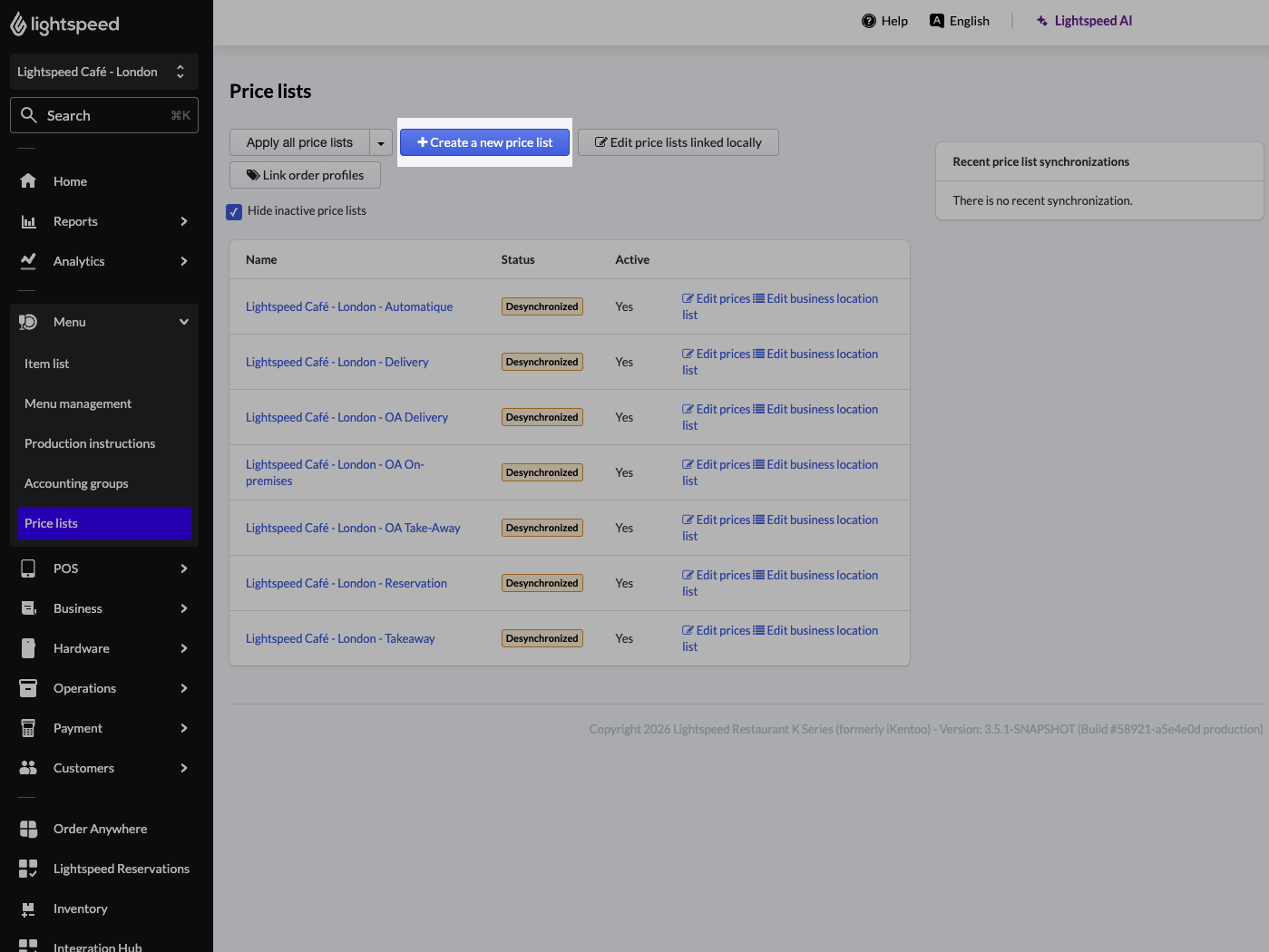Click the Active column header
1269x952 pixels.
632,259
